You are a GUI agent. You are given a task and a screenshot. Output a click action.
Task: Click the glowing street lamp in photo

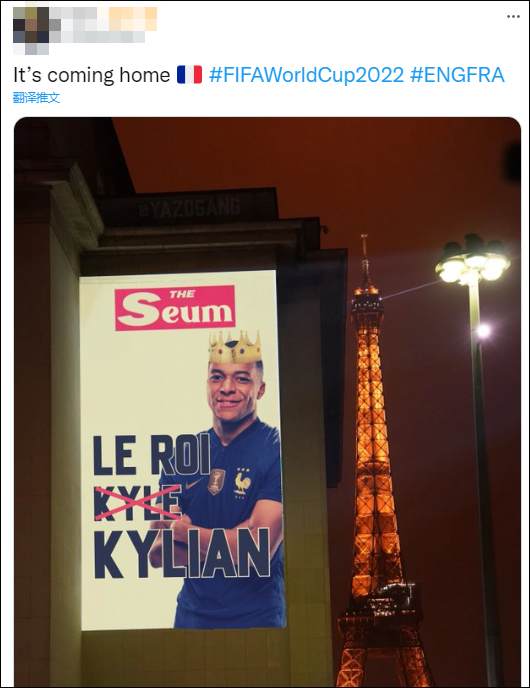tap(473, 262)
